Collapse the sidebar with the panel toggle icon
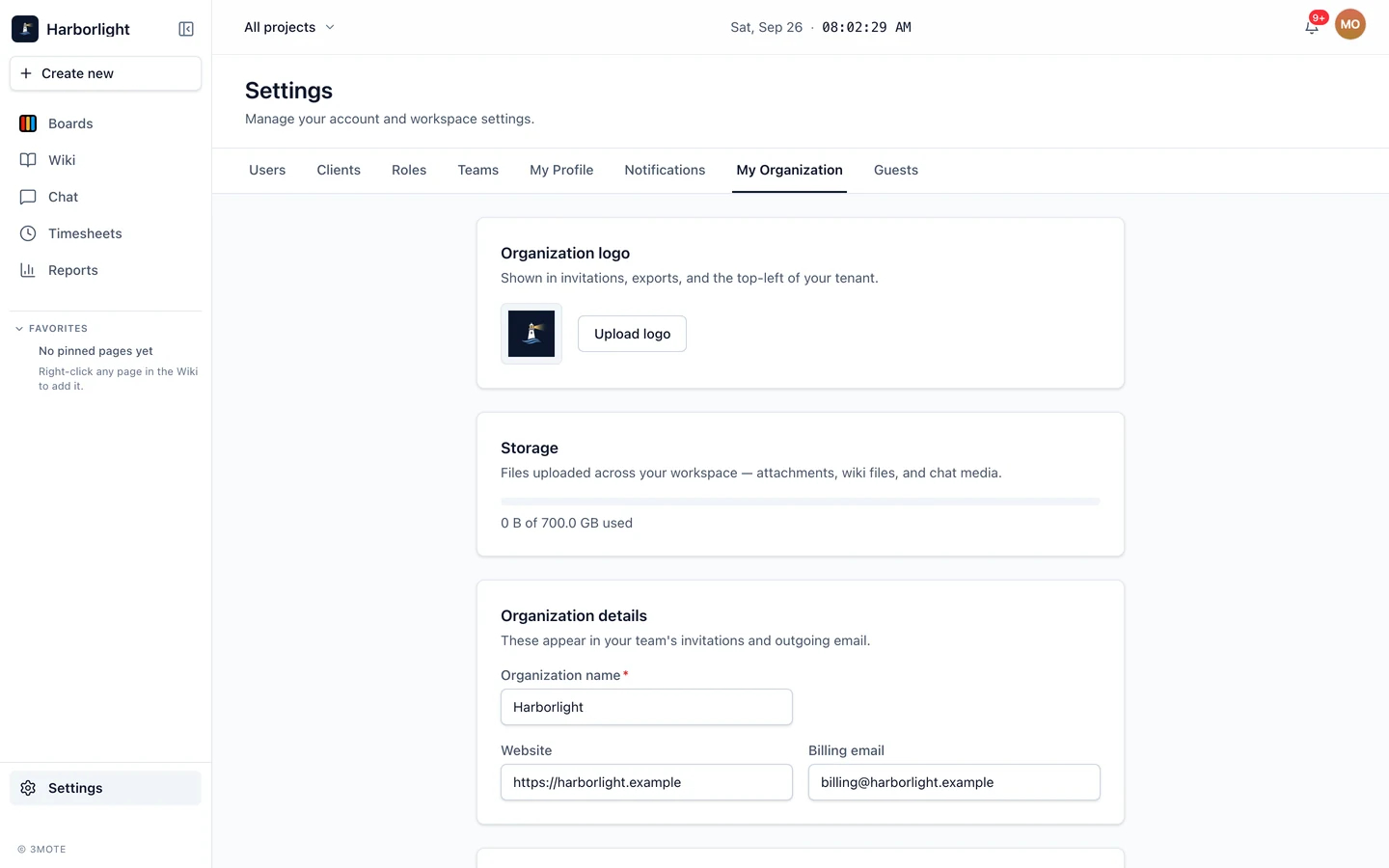Image resolution: width=1389 pixels, height=868 pixels. pyautogui.click(x=186, y=29)
